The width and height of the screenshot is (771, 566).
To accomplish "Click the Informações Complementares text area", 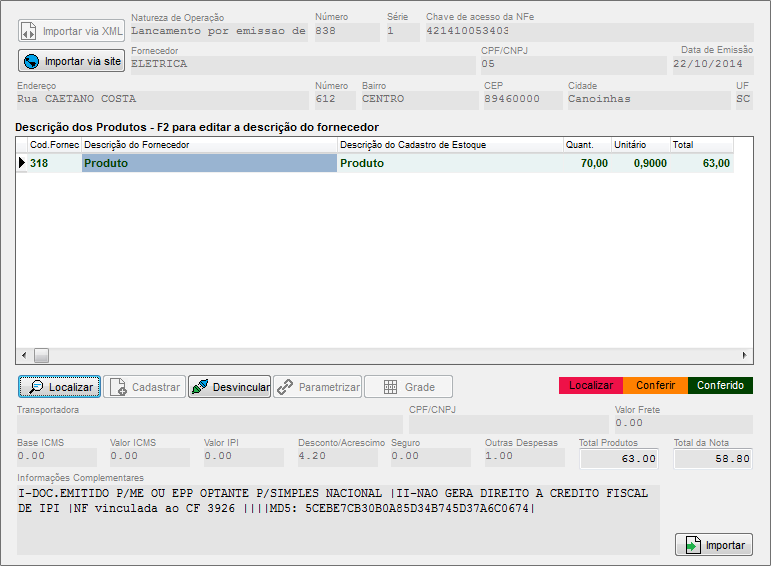I will pos(338,520).
